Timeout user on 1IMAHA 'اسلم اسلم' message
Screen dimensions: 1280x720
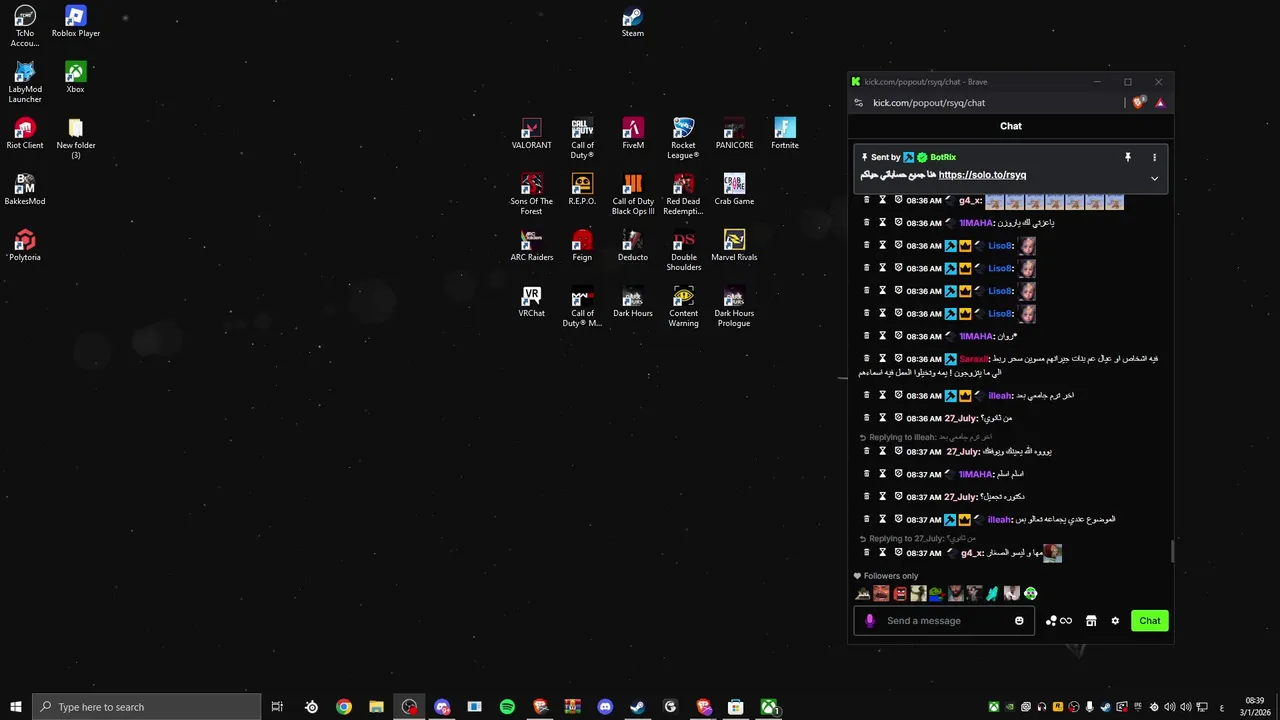882,474
